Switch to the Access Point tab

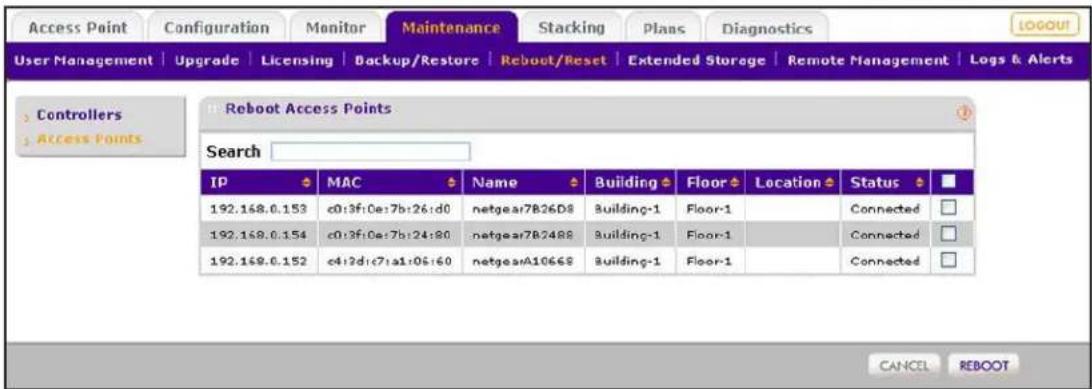[x=77, y=28]
